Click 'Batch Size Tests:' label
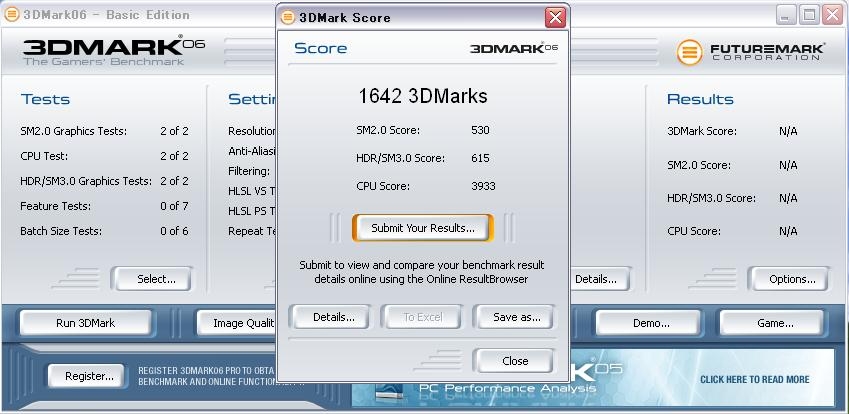This screenshot has height=414, width=849. (x=61, y=231)
